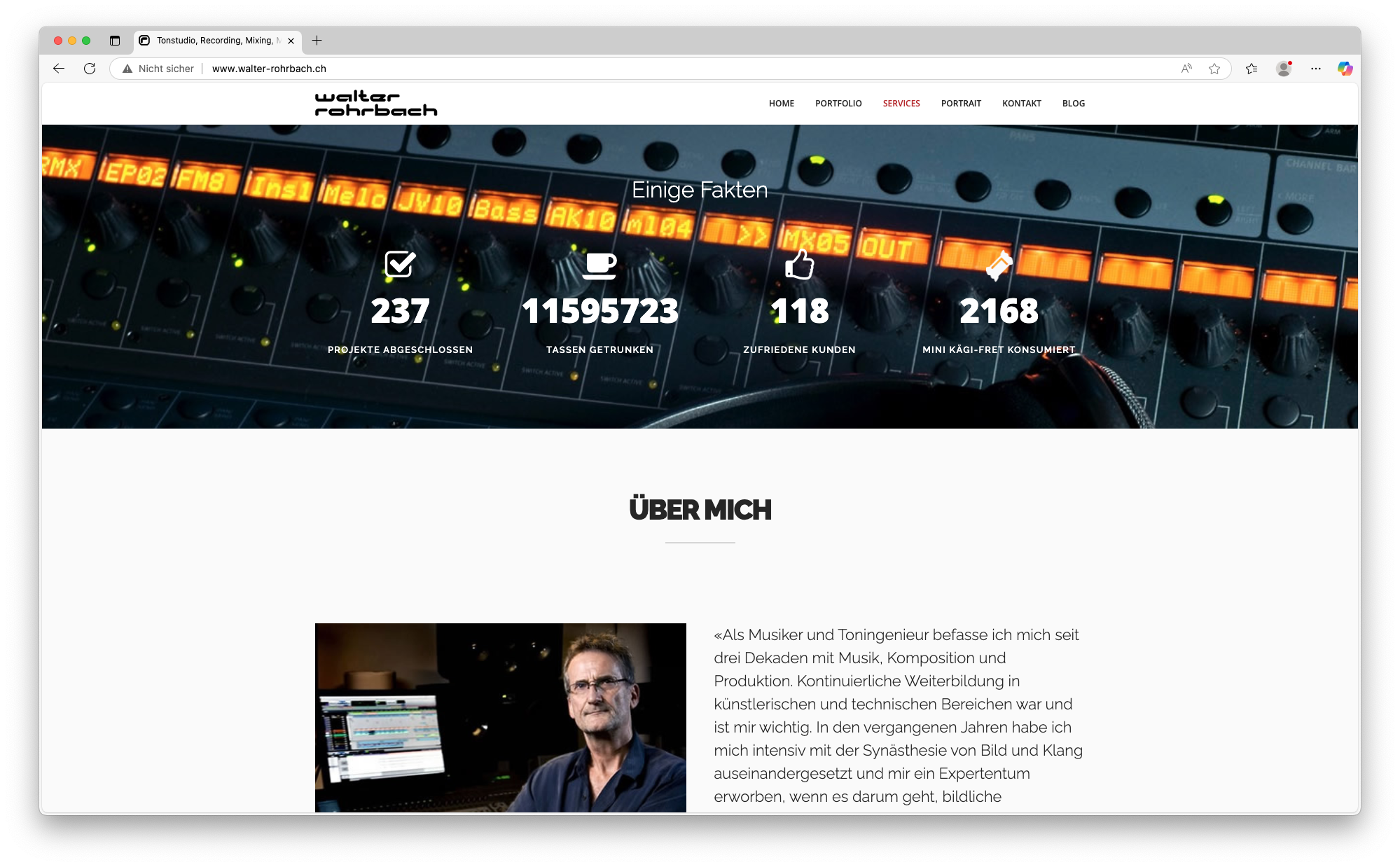Open the browser profile avatar
1400x867 pixels.
pyautogui.click(x=1284, y=69)
